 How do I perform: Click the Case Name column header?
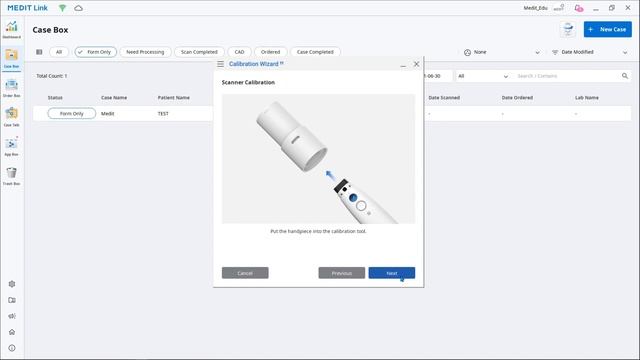click(114, 98)
